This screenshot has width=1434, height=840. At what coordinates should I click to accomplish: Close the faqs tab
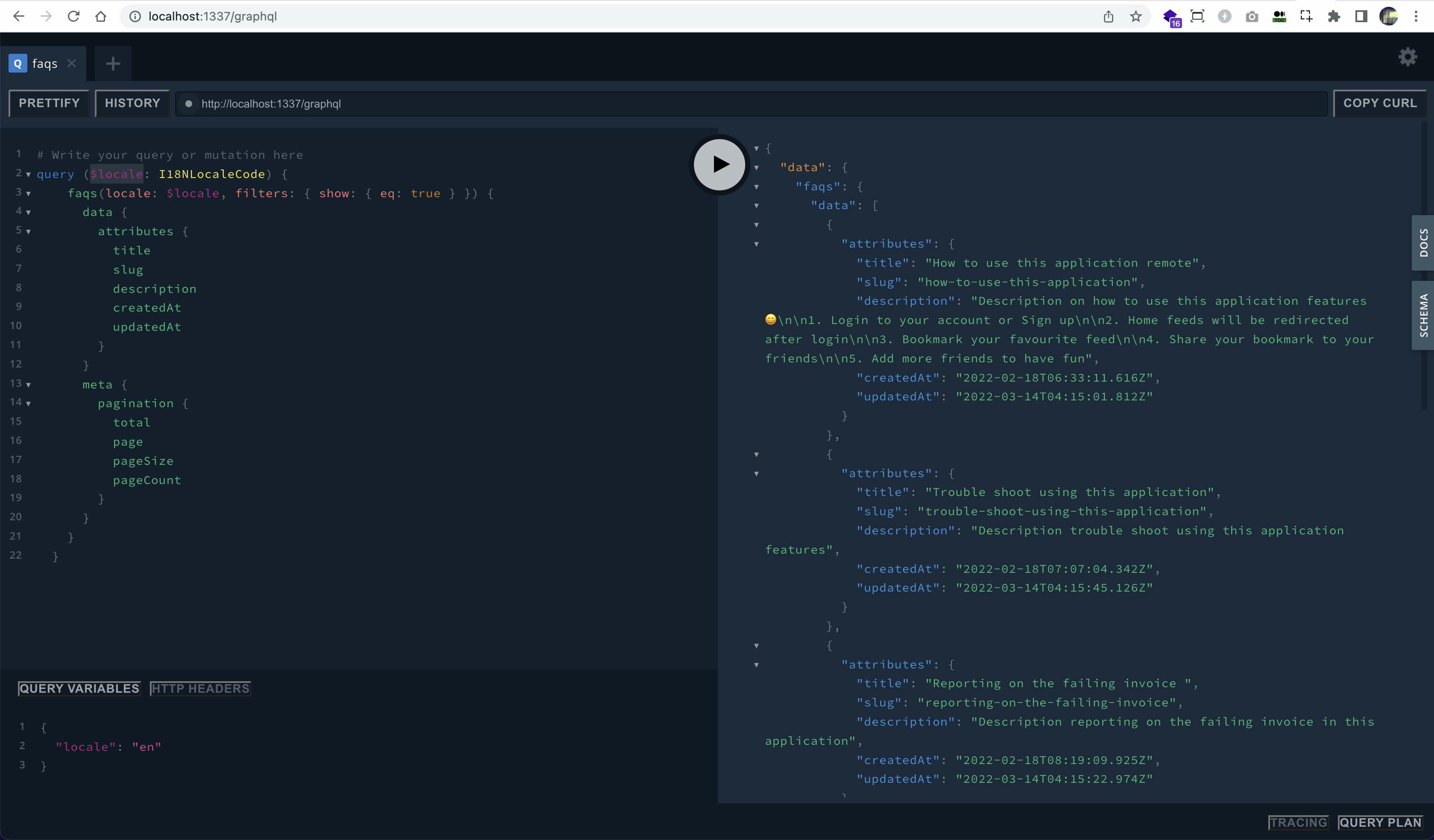click(72, 63)
